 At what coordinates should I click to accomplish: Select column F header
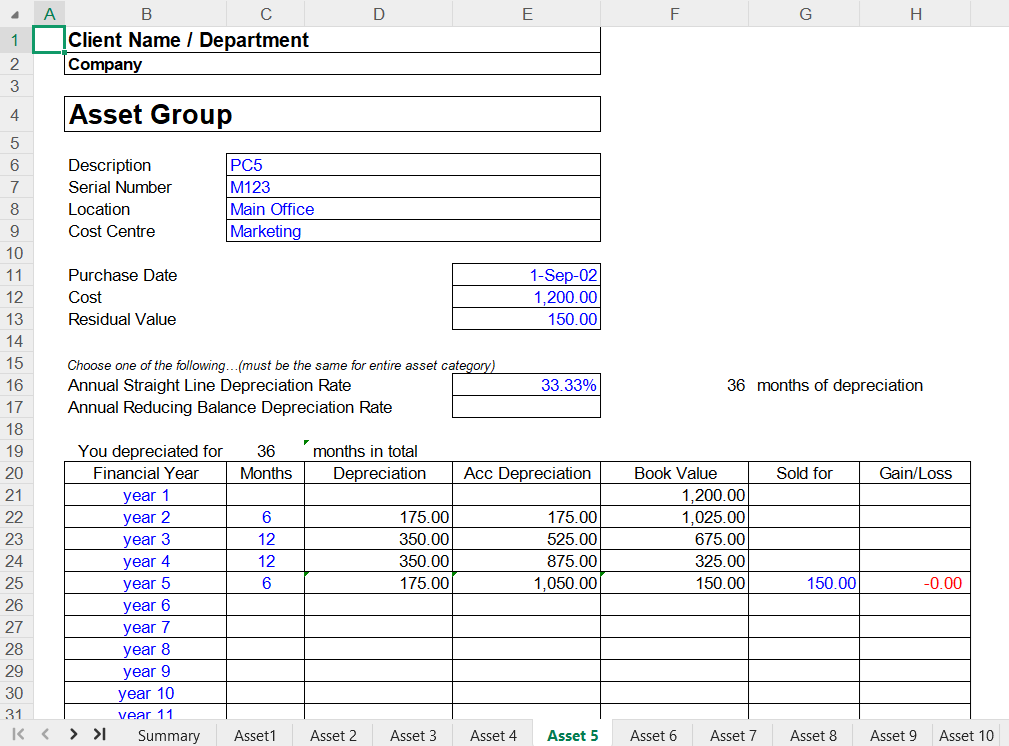point(674,14)
